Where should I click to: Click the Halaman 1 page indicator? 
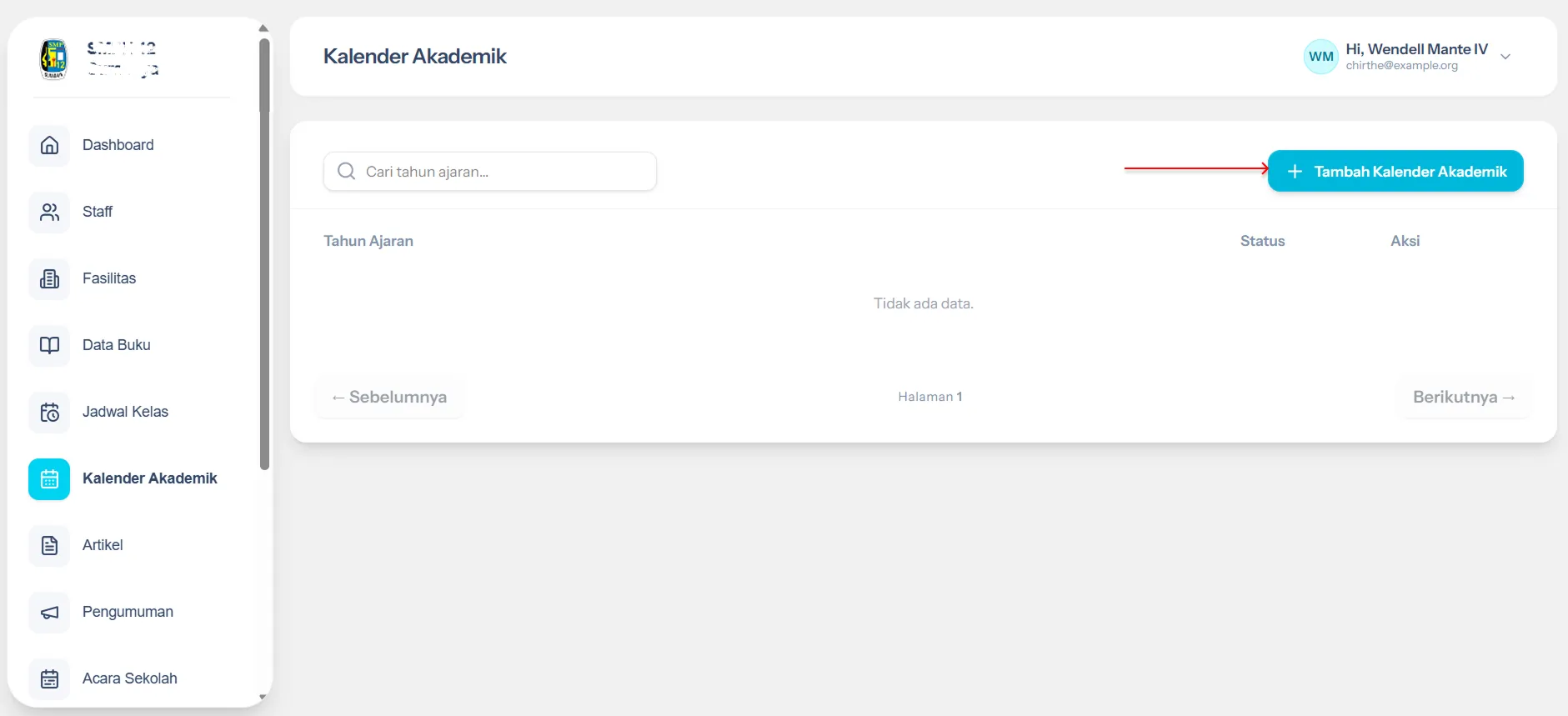930,397
